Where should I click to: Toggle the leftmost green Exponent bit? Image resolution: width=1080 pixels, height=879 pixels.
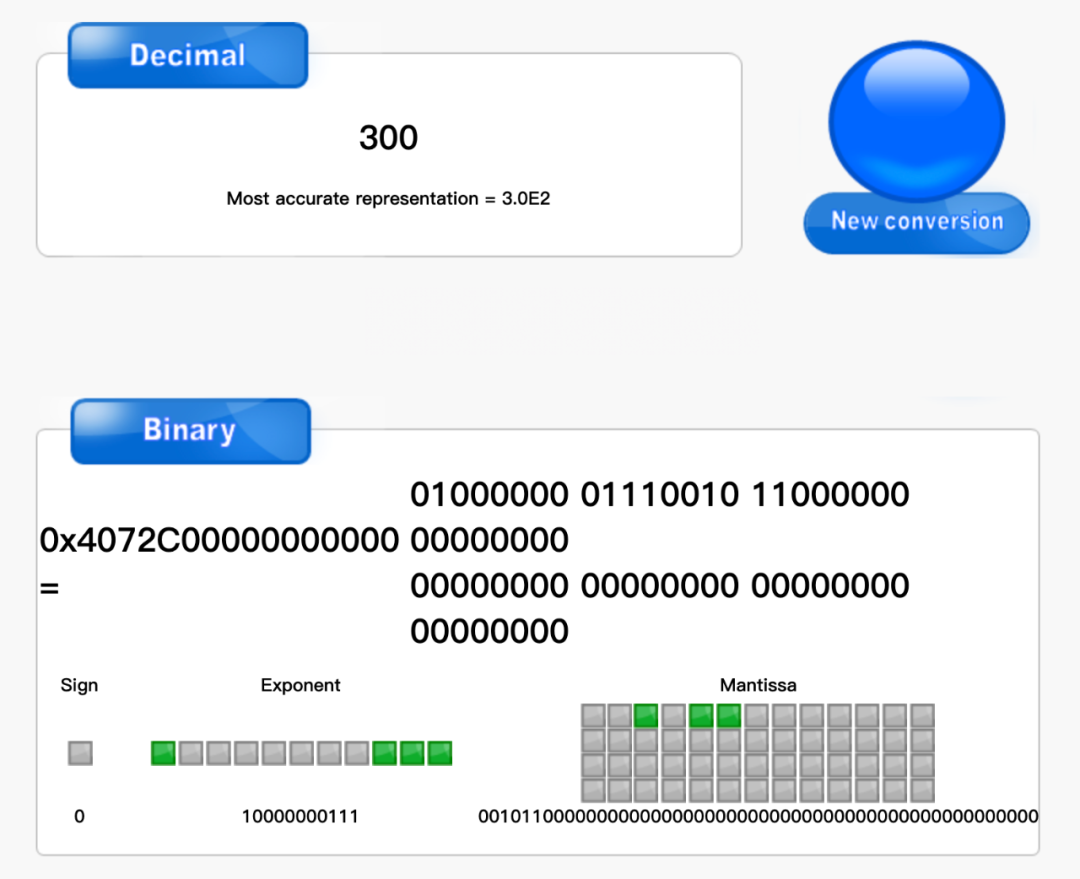[163, 753]
